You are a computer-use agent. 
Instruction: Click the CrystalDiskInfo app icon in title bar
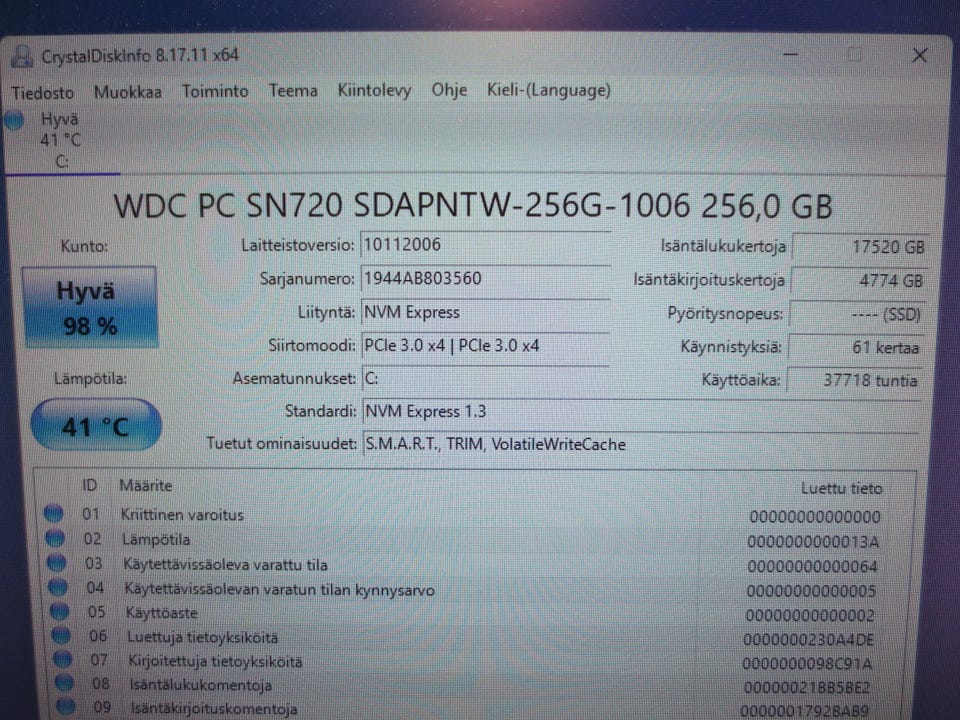(22, 56)
